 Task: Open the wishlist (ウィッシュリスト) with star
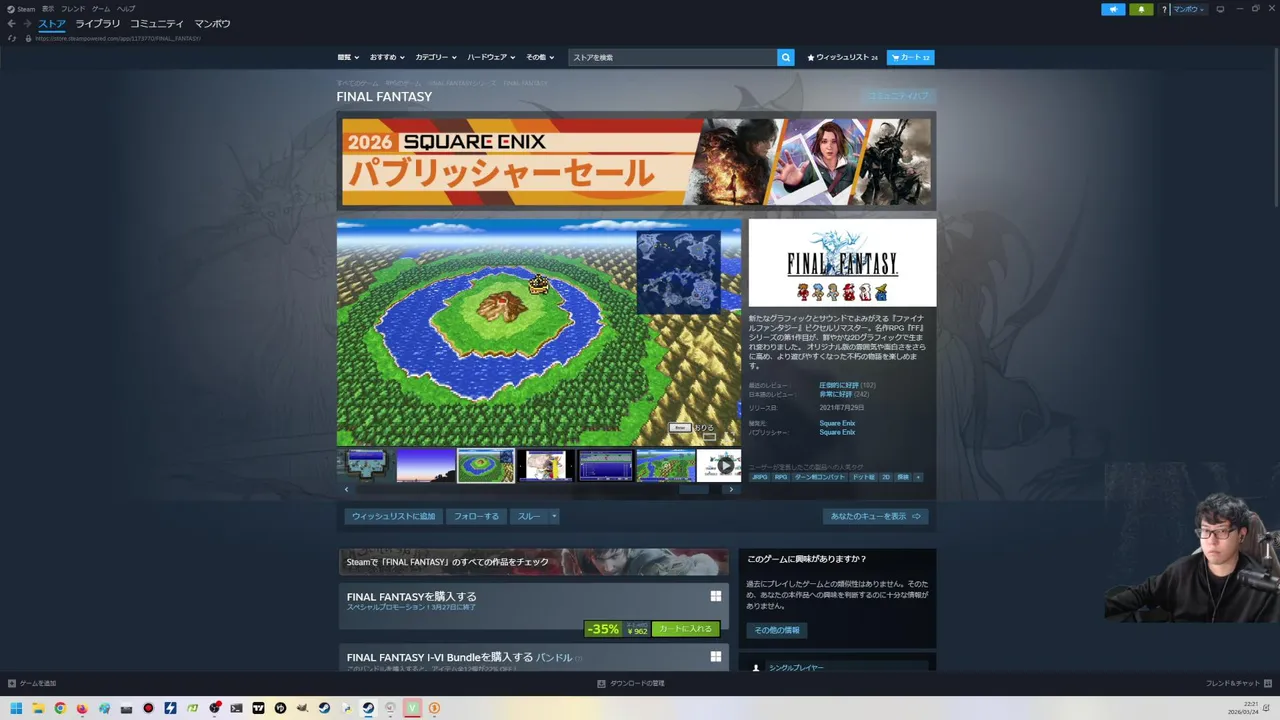click(x=843, y=57)
